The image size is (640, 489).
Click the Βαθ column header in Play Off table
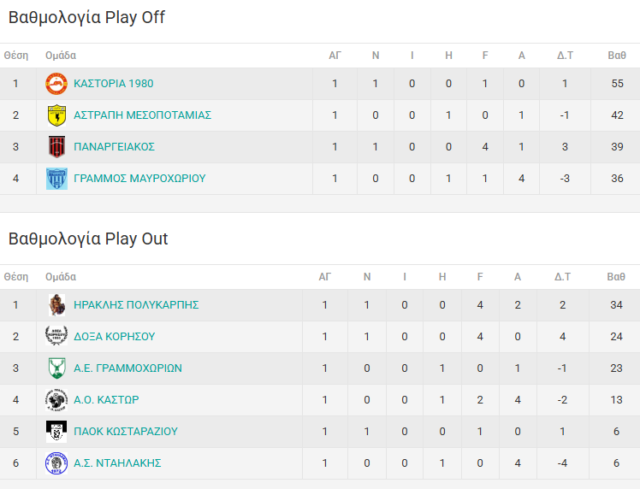pos(616,56)
